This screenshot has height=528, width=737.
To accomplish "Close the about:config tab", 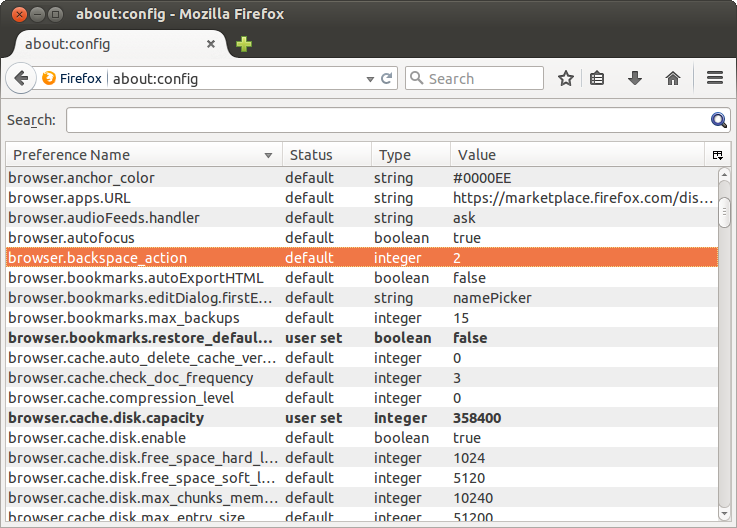I will click(211, 44).
